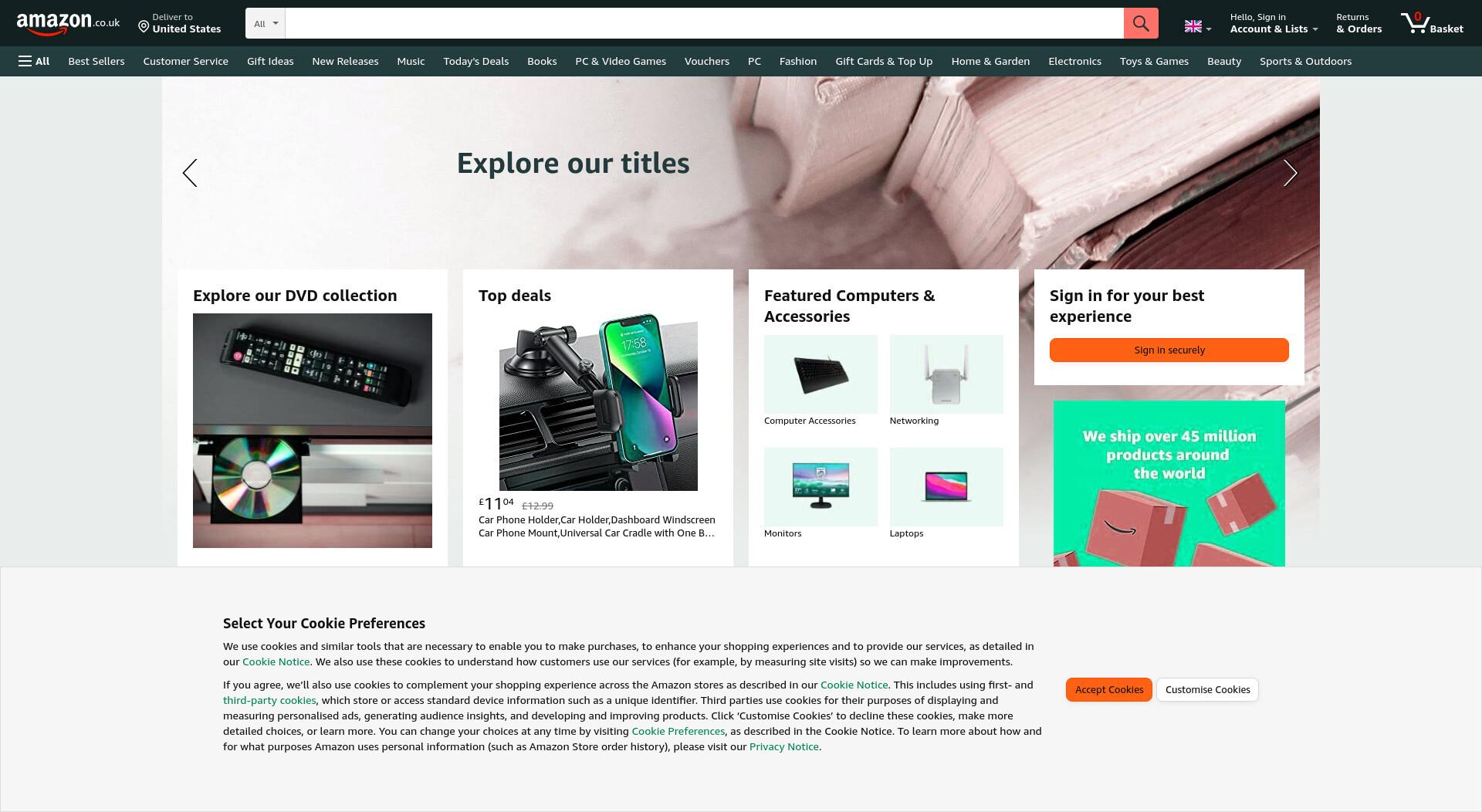Image resolution: width=1482 pixels, height=812 pixels.
Task: Click into the search text field
Action: click(704, 23)
